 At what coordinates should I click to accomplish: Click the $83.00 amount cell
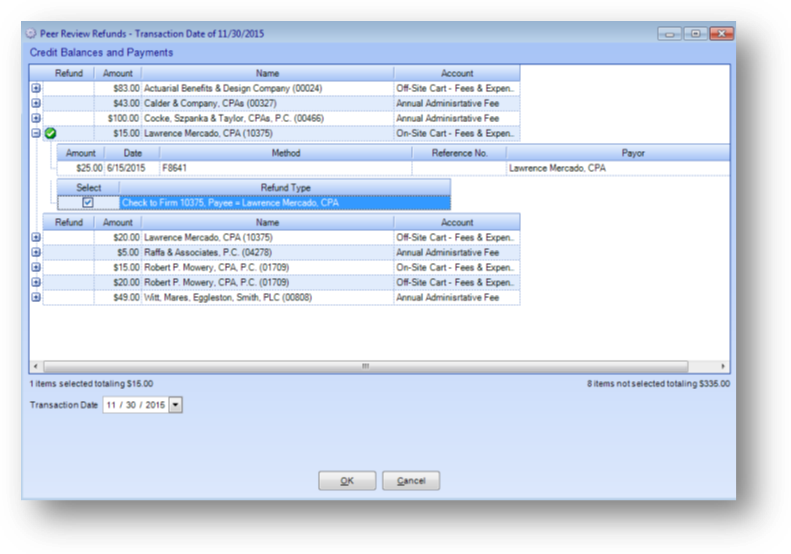(118, 88)
